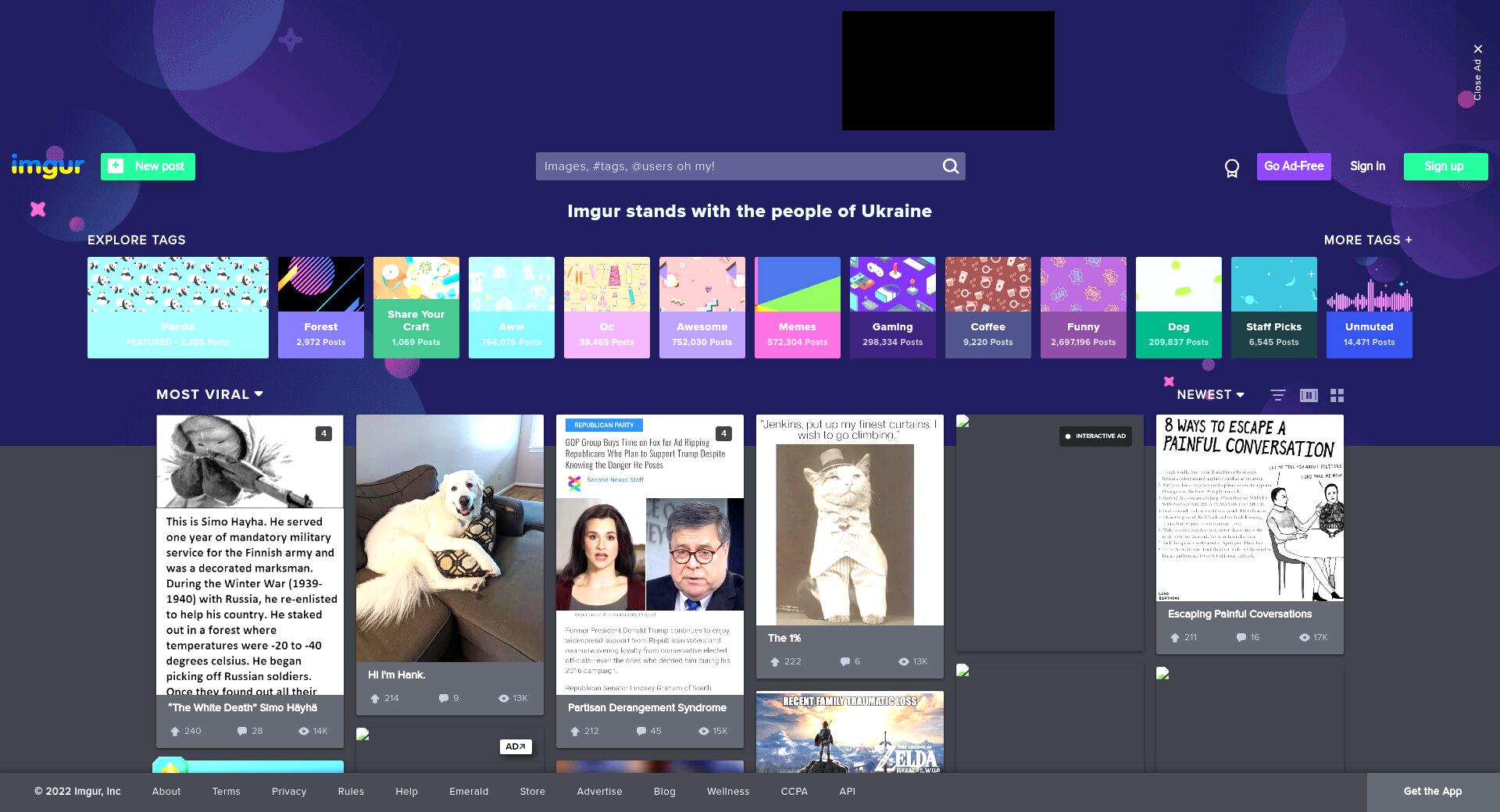Open the Wellness footer link
The height and width of the screenshot is (812, 1500).
[x=728, y=792]
